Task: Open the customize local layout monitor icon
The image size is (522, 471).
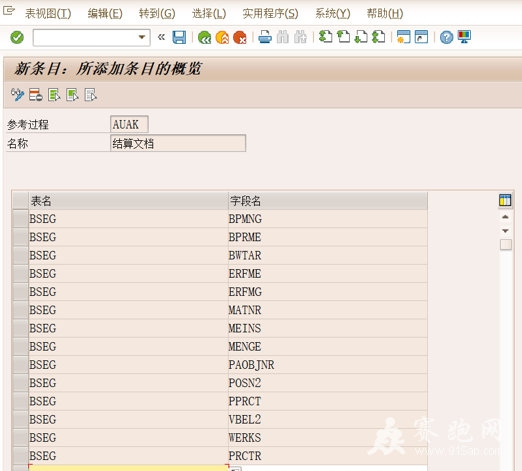Action: pos(464,37)
